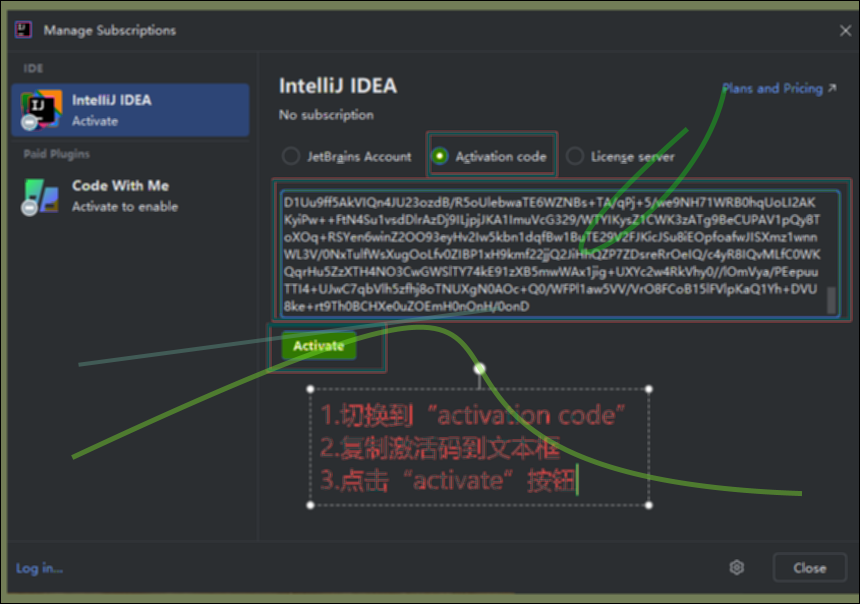Click the Log in... link
This screenshot has height=604, width=860.
[x=39, y=568]
